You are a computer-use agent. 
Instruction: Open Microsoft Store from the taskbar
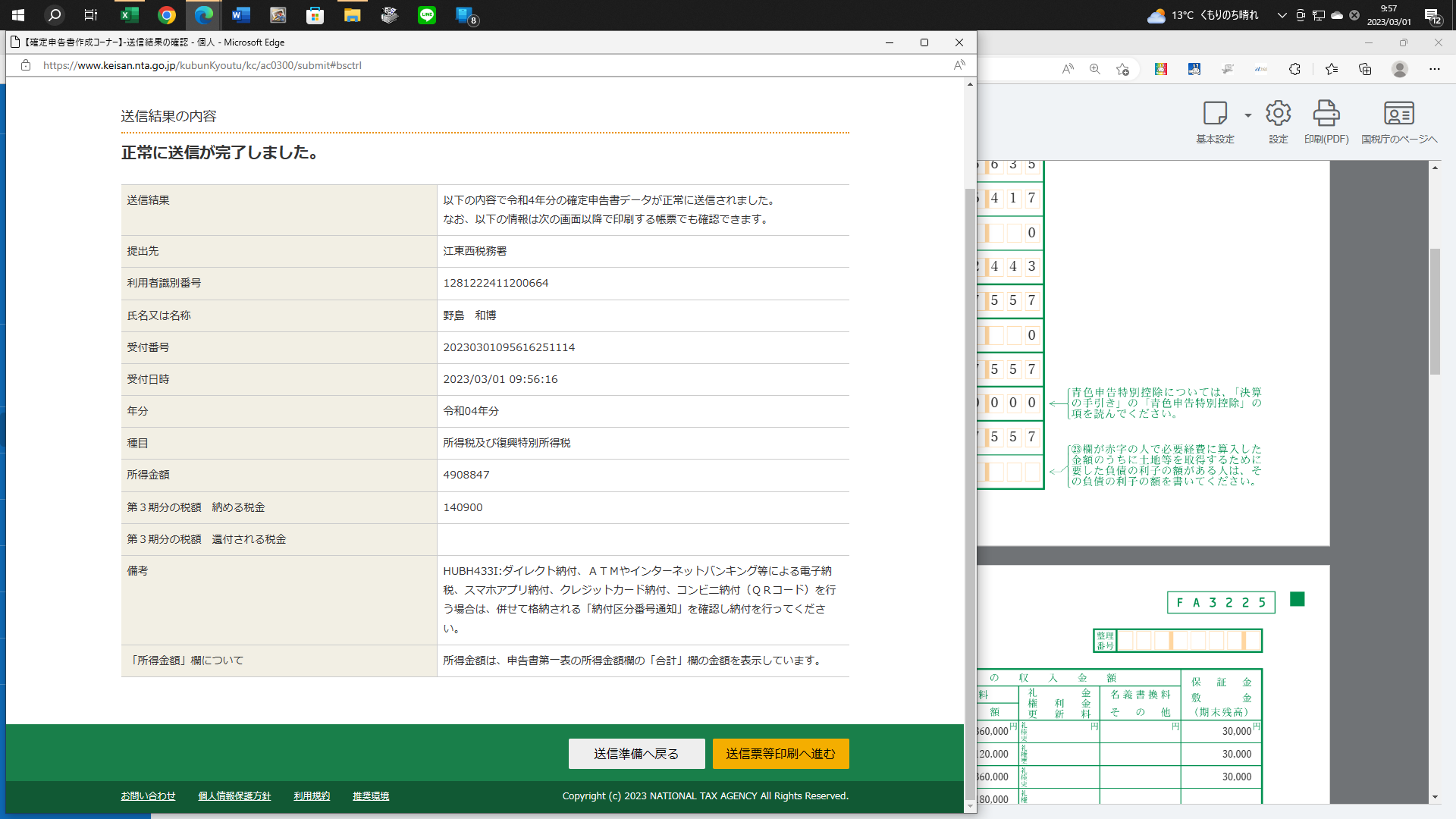(315, 15)
